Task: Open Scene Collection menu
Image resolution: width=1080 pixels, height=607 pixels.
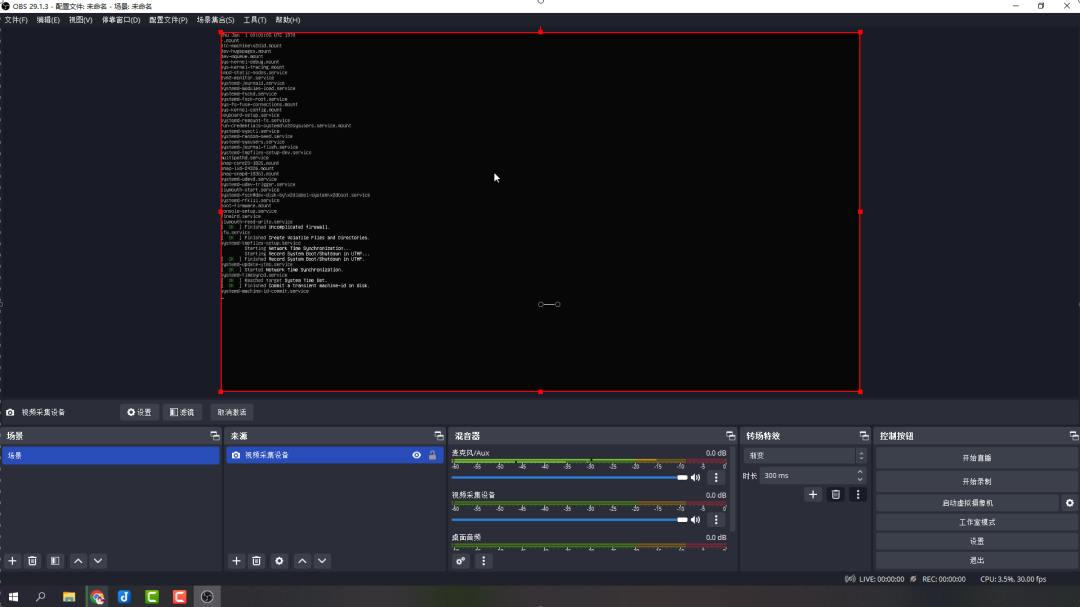Action: [x=216, y=20]
